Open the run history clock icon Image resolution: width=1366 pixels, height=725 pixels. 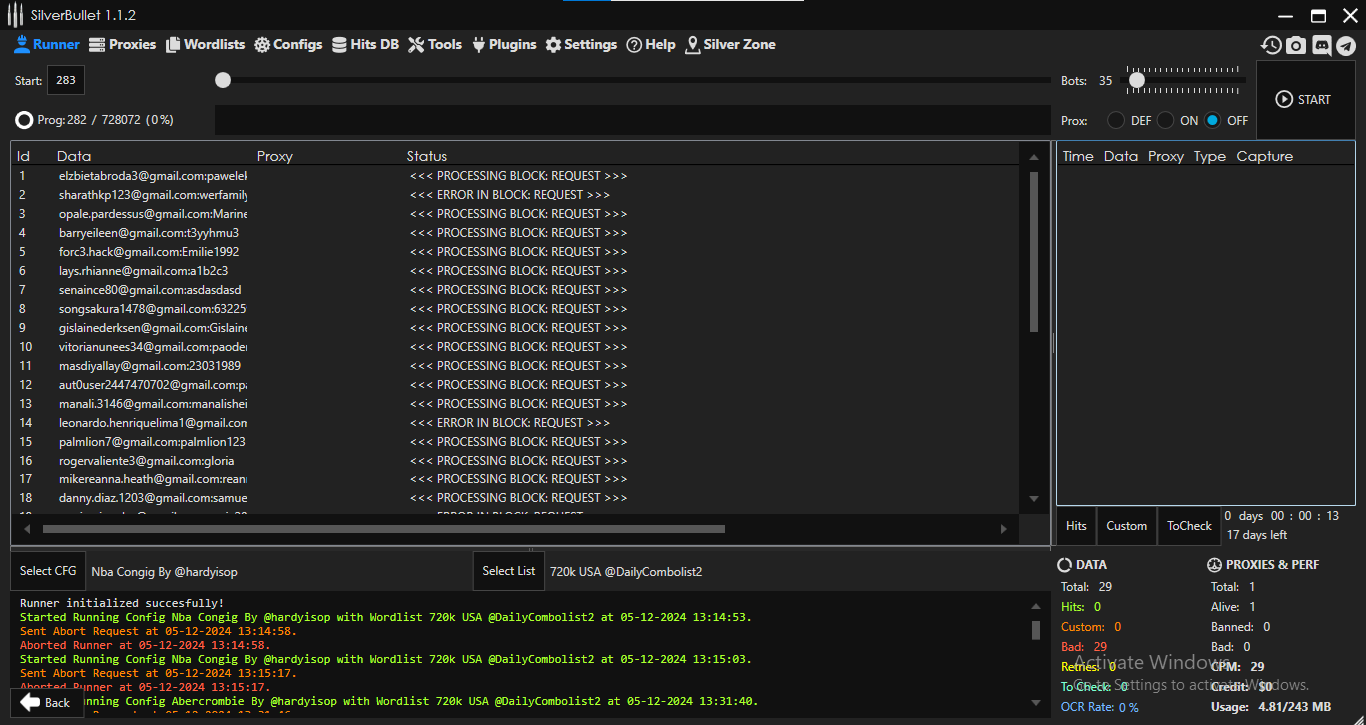pos(1271,45)
